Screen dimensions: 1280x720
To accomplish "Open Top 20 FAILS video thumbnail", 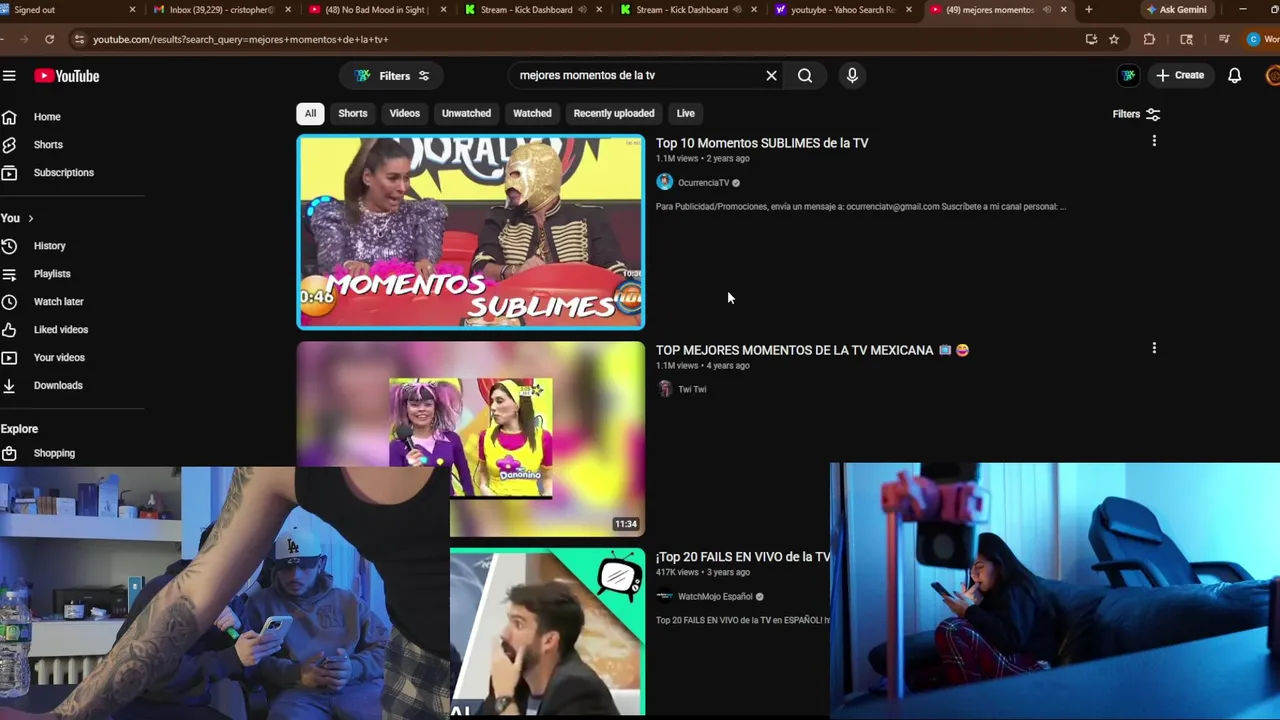I will tap(547, 632).
